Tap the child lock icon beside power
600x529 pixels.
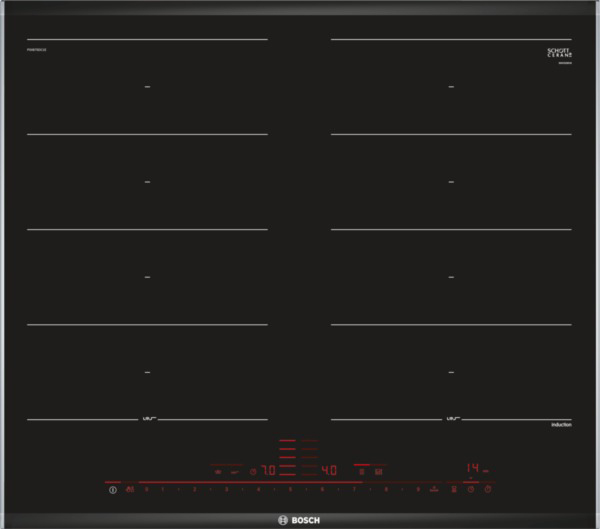[x=130, y=489]
